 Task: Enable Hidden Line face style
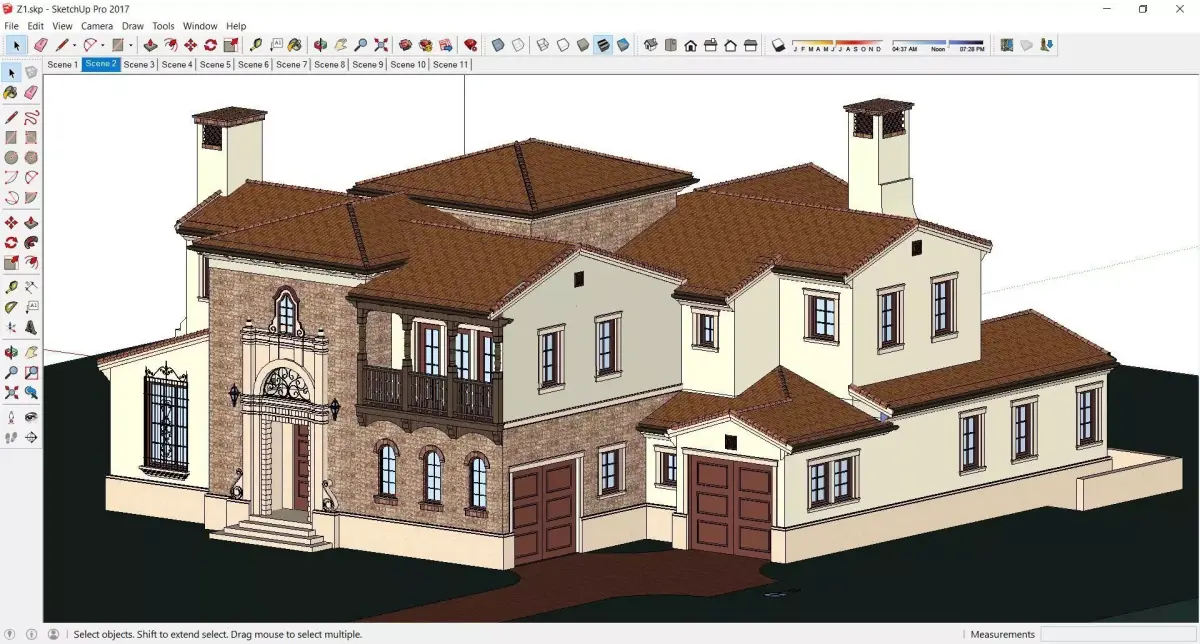[562, 45]
